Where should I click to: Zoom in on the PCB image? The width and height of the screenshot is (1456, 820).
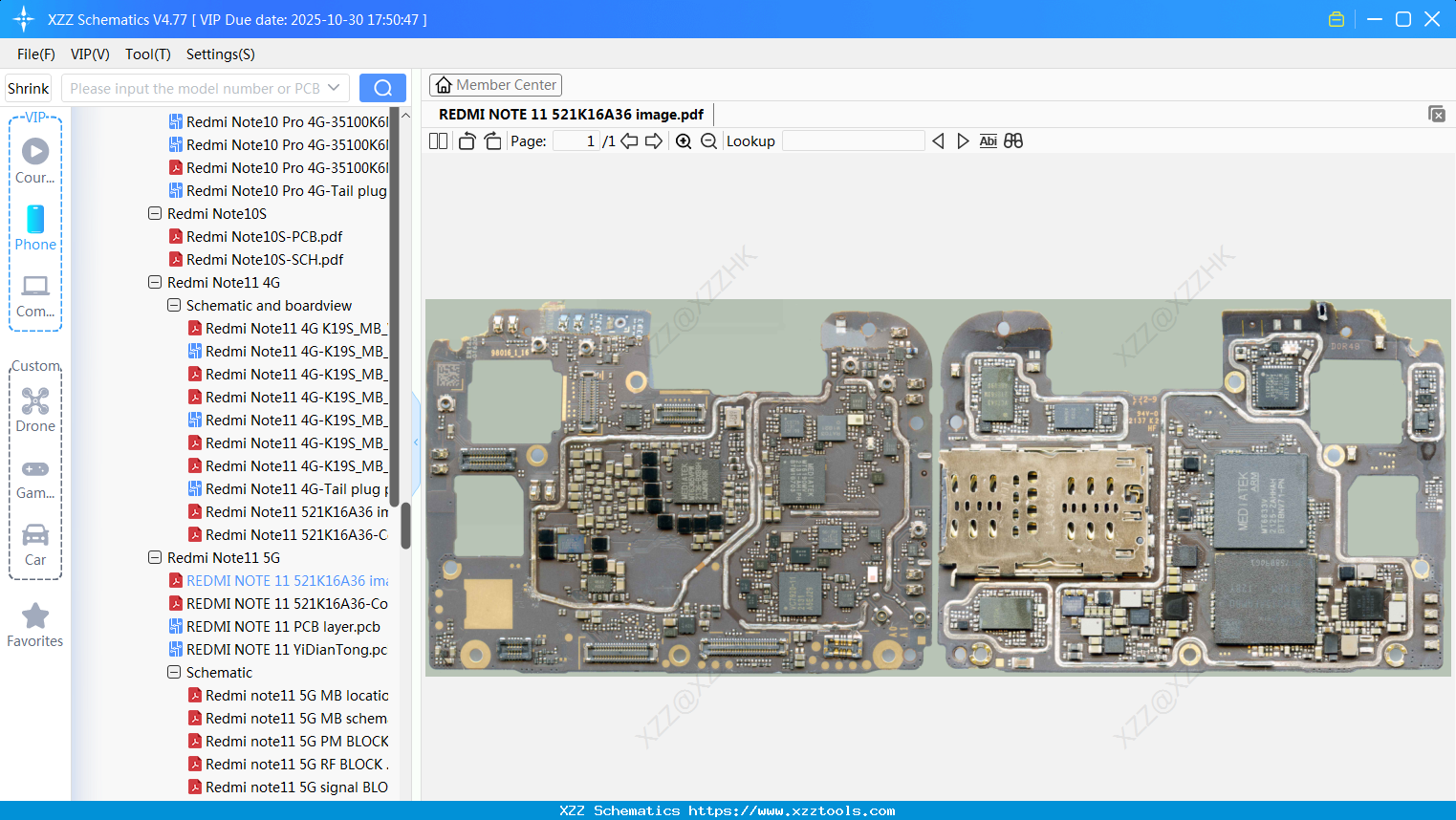(684, 140)
